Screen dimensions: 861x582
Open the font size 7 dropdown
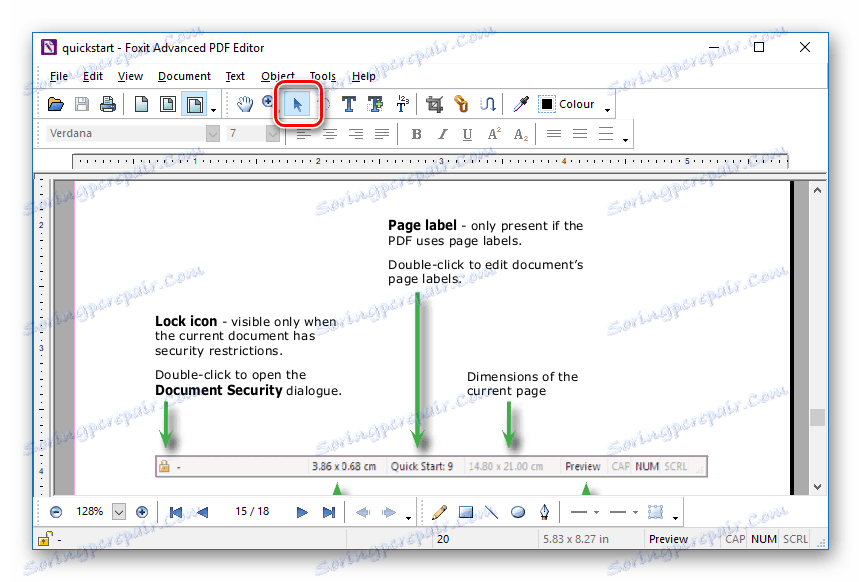click(x=272, y=133)
